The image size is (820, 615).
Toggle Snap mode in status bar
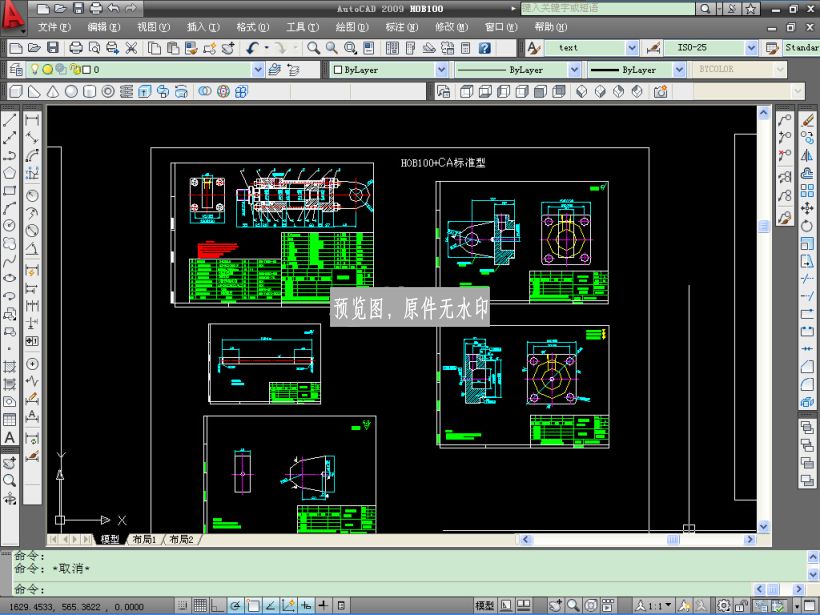coord(182,606)
